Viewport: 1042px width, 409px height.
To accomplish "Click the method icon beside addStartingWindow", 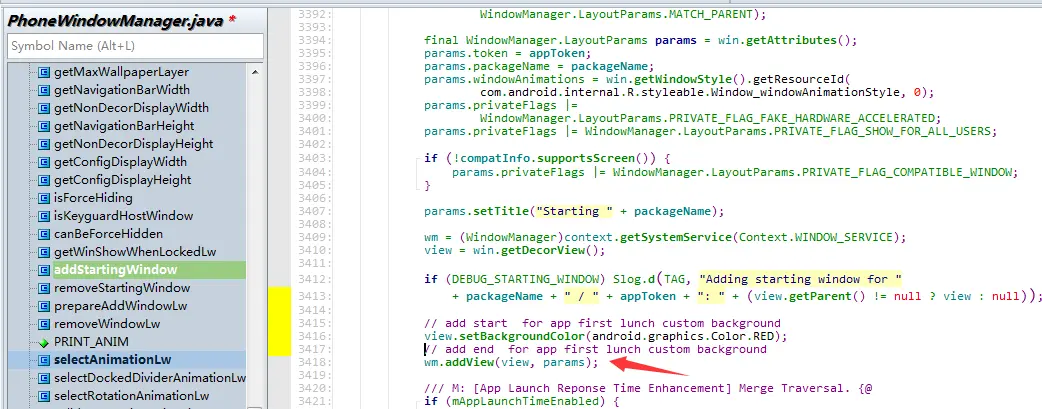I will 44,270.
